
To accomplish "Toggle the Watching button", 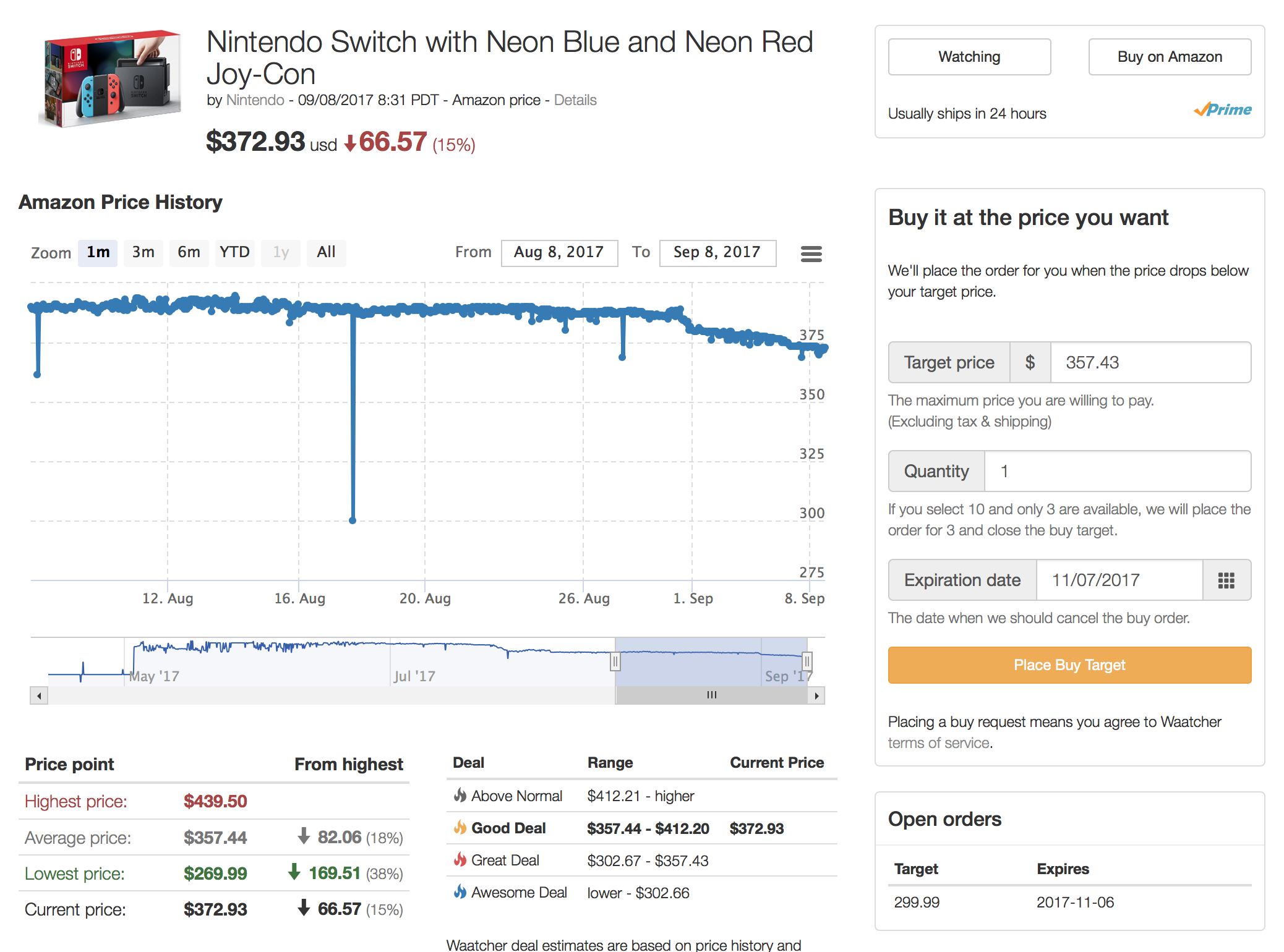I will pyautogui.click(x=969, y=57).
